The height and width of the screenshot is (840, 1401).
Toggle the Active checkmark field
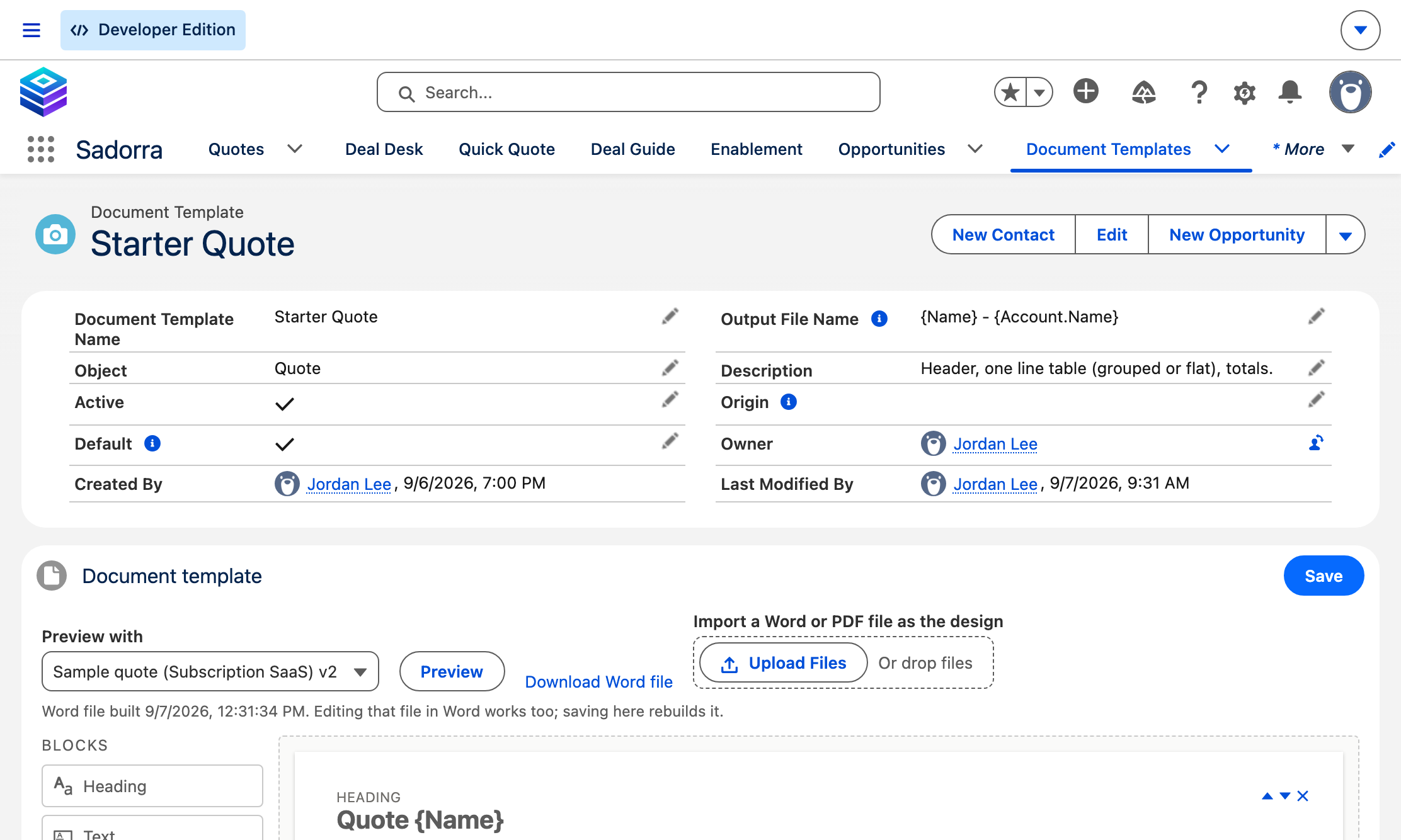[285, 404]
